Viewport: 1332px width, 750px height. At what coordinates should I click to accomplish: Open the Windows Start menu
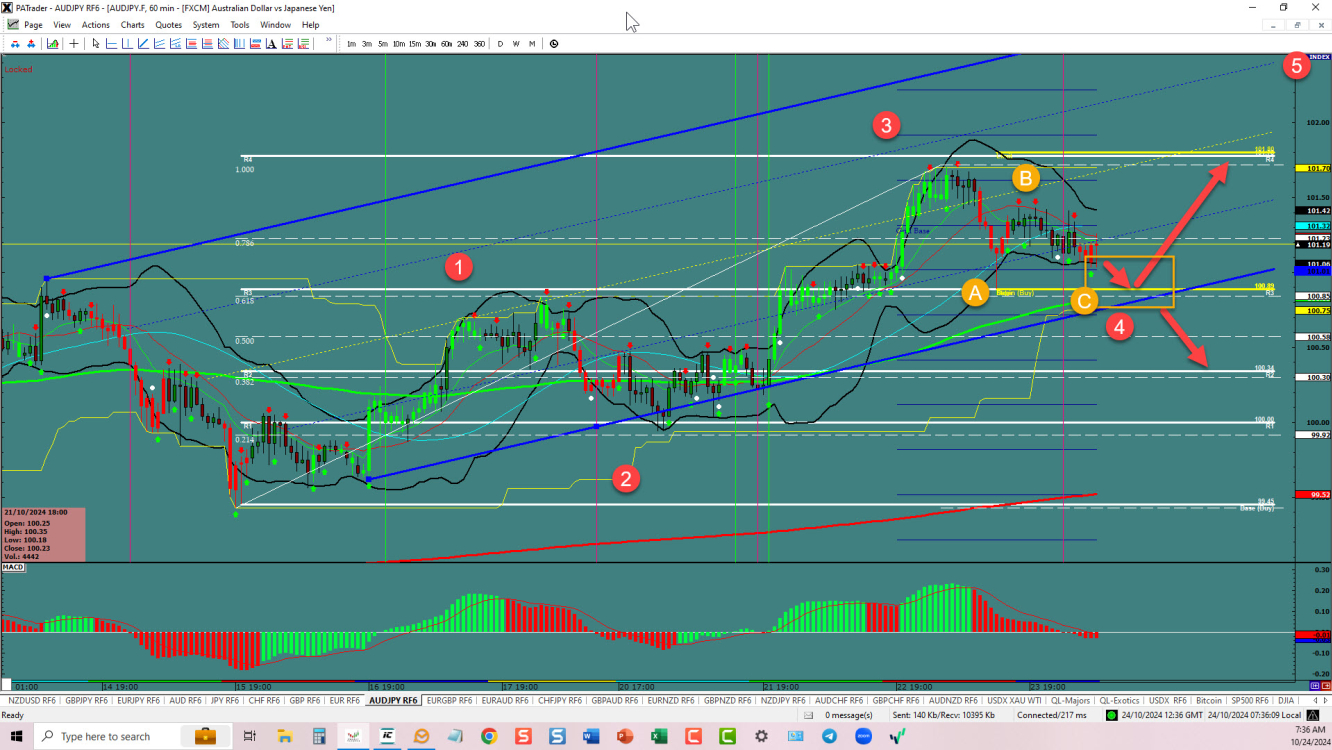coord(17,736)
